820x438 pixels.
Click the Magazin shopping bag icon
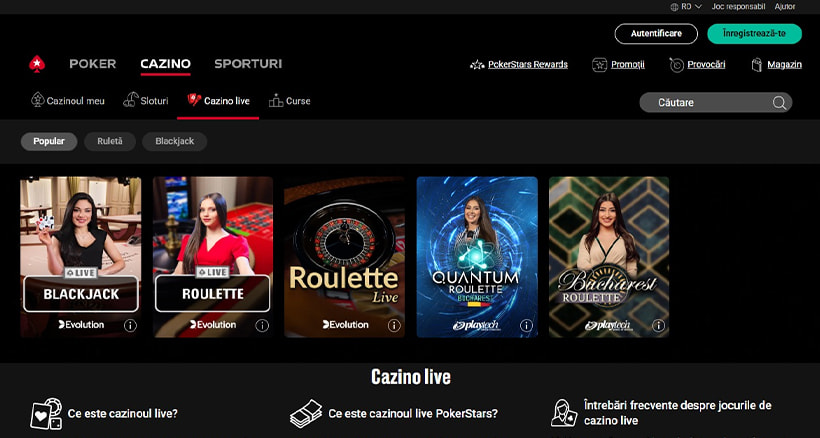tap(756, 65)
